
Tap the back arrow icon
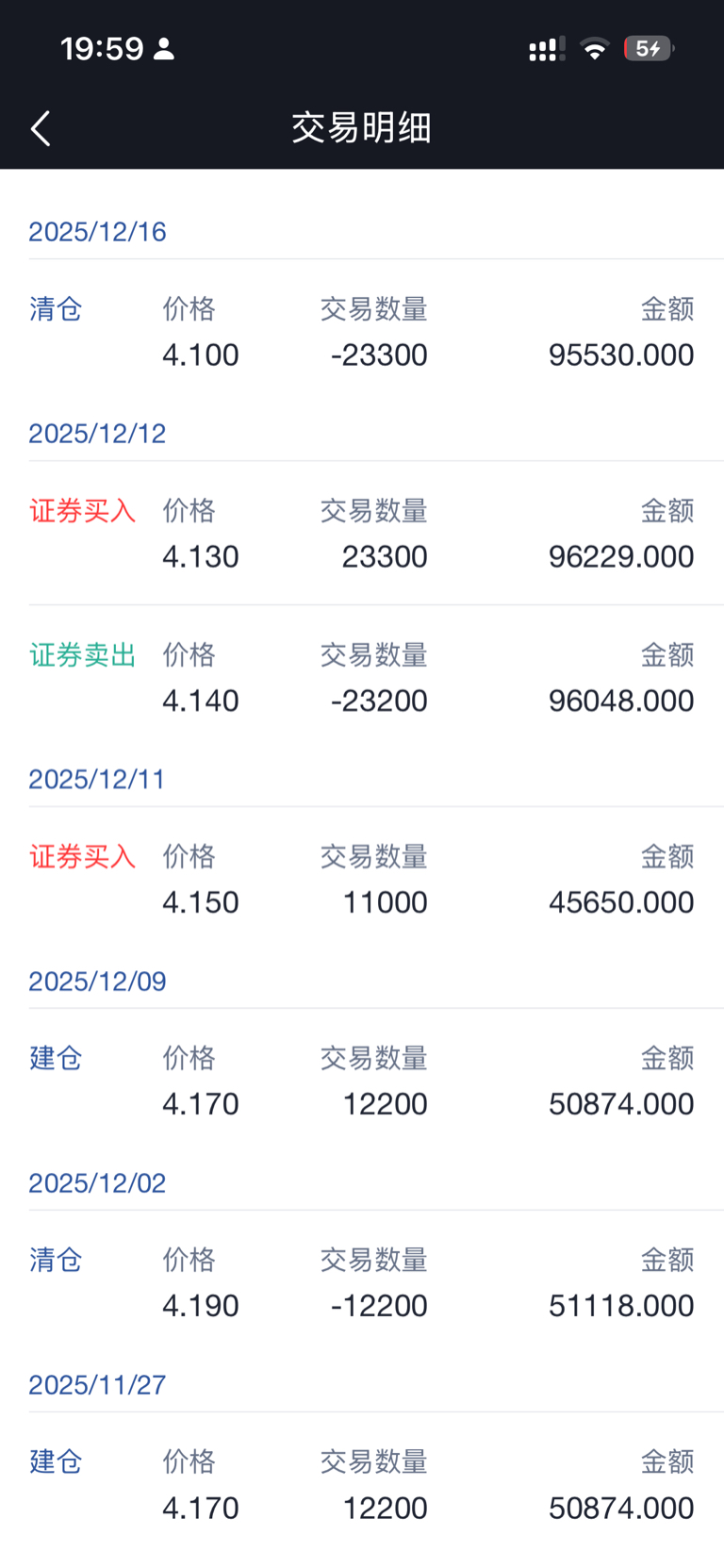coord(41,128)
